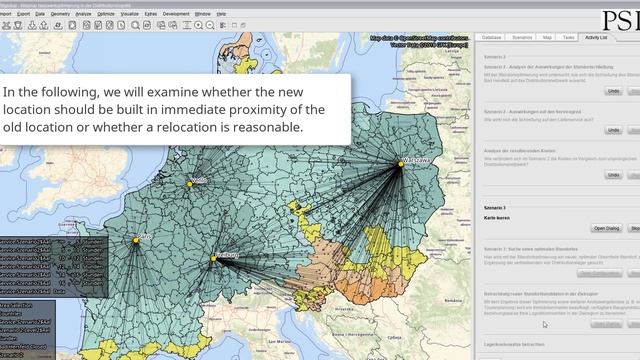
Task: Click Undo for the Servicegrad activity
Action: pos(613,130)
